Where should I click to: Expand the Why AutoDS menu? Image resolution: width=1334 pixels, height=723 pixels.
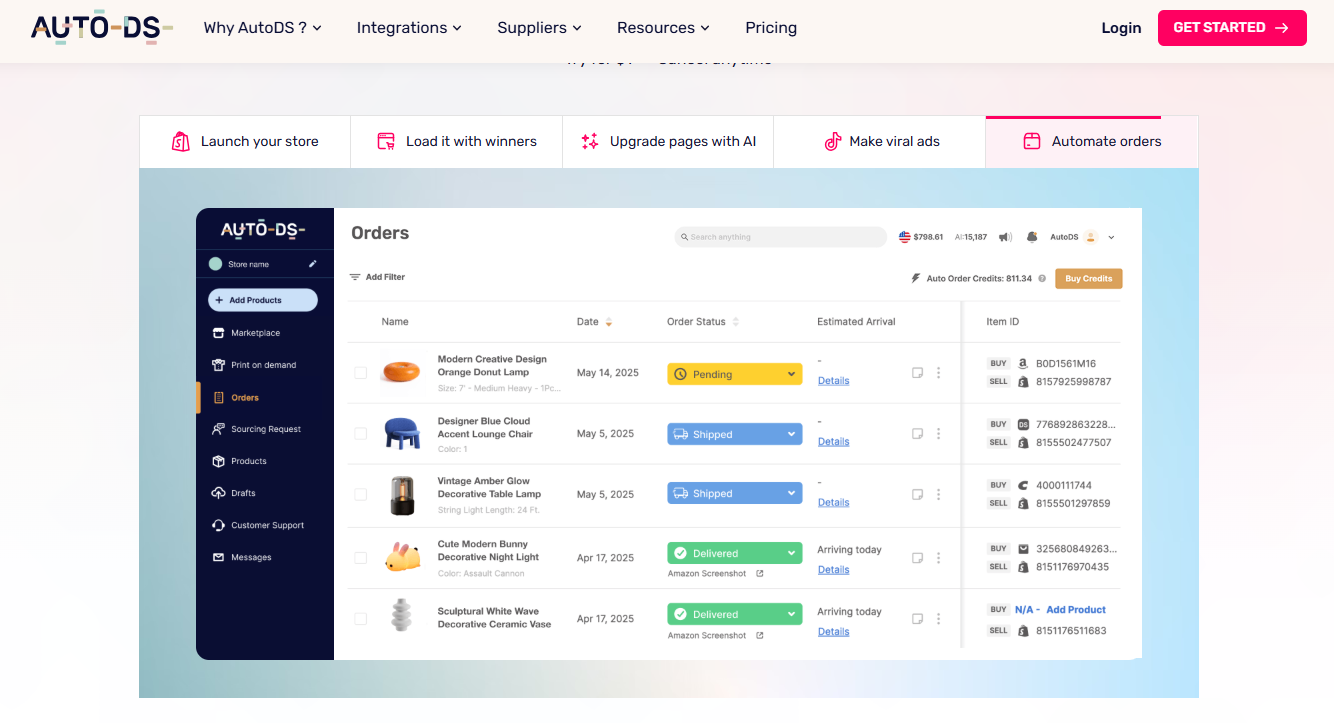[262, 28]
